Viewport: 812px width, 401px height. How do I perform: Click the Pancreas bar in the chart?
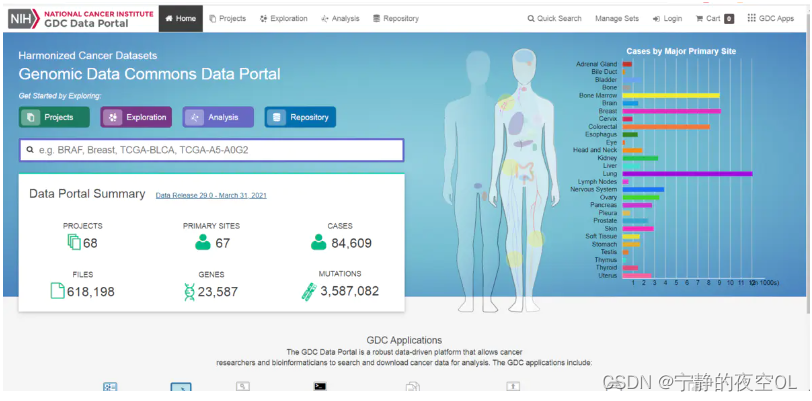tap(637, 205)
